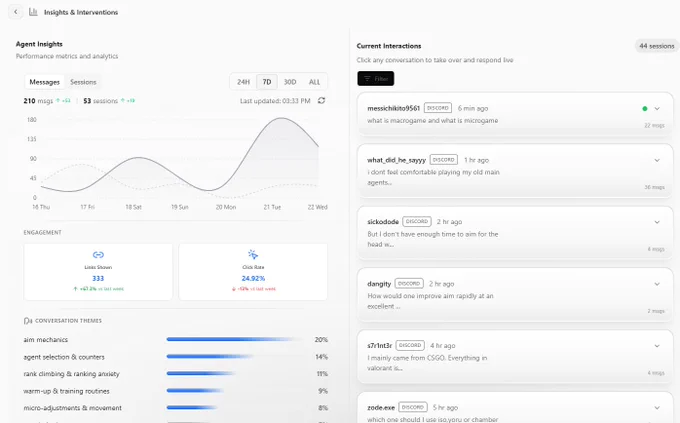Screen dimensions: 680x423
Task: Click the DISCORD tag on zode.exe
Action: 413,407
